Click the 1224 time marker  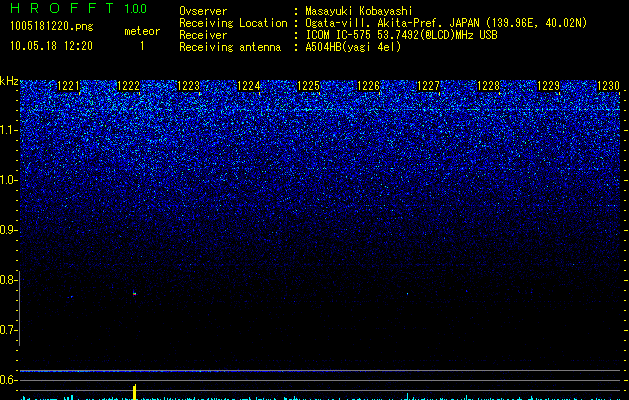click(x=249, y=86)
